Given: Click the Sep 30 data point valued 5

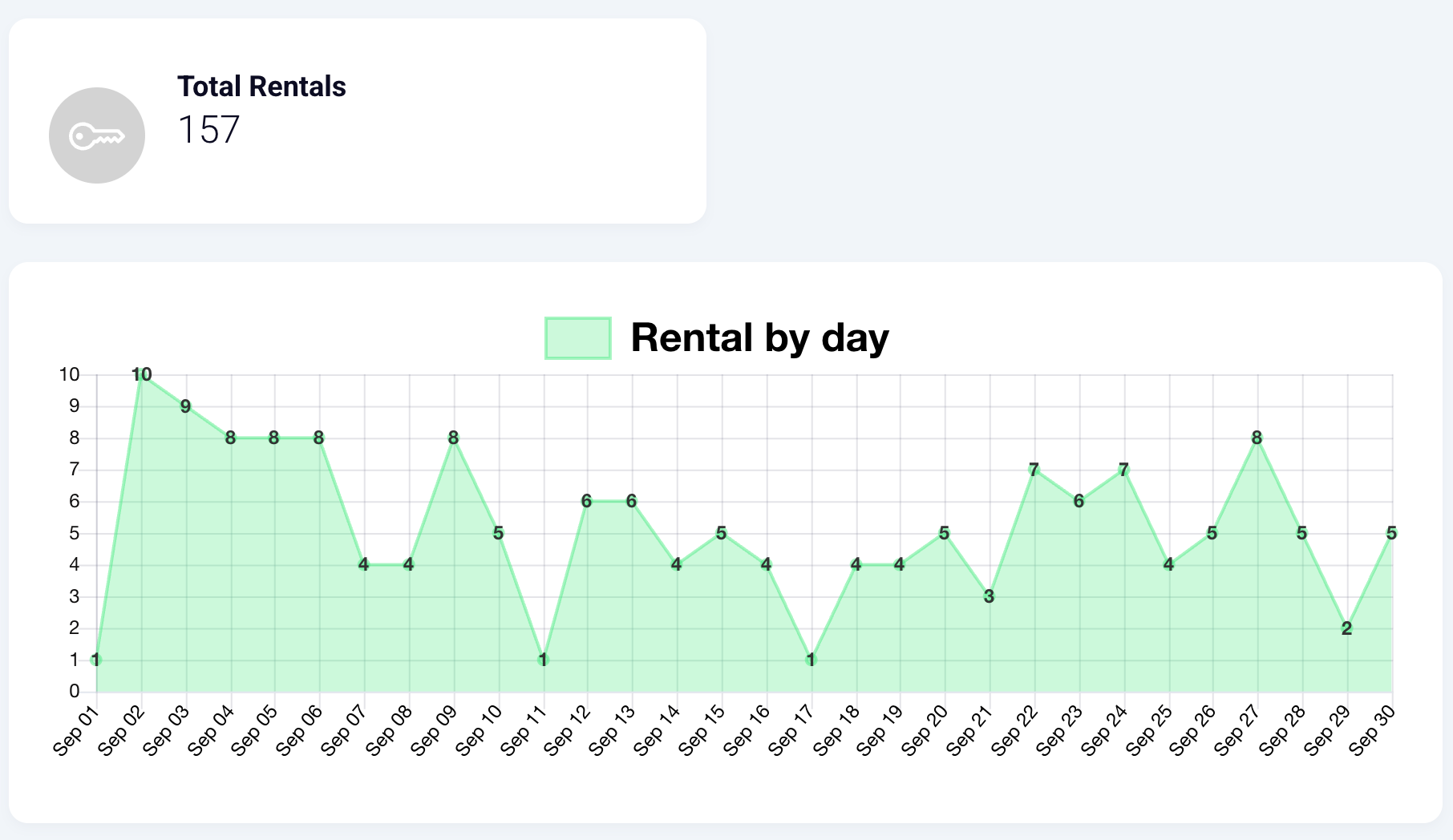Looking at the screenshot, I should [x=1392, y=533].
